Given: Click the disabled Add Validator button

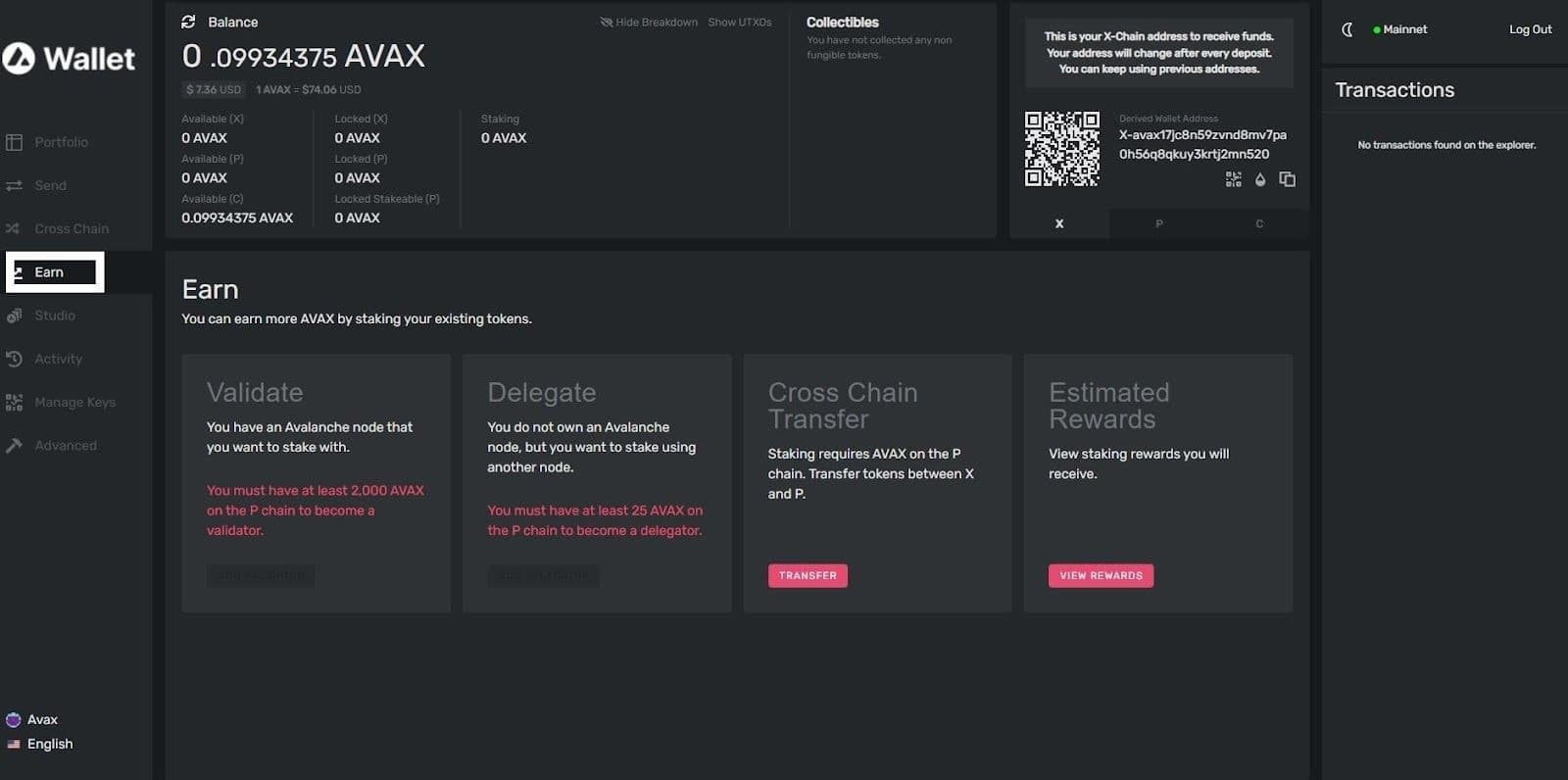Looking at the screenshot, I should tap(261, 575).
